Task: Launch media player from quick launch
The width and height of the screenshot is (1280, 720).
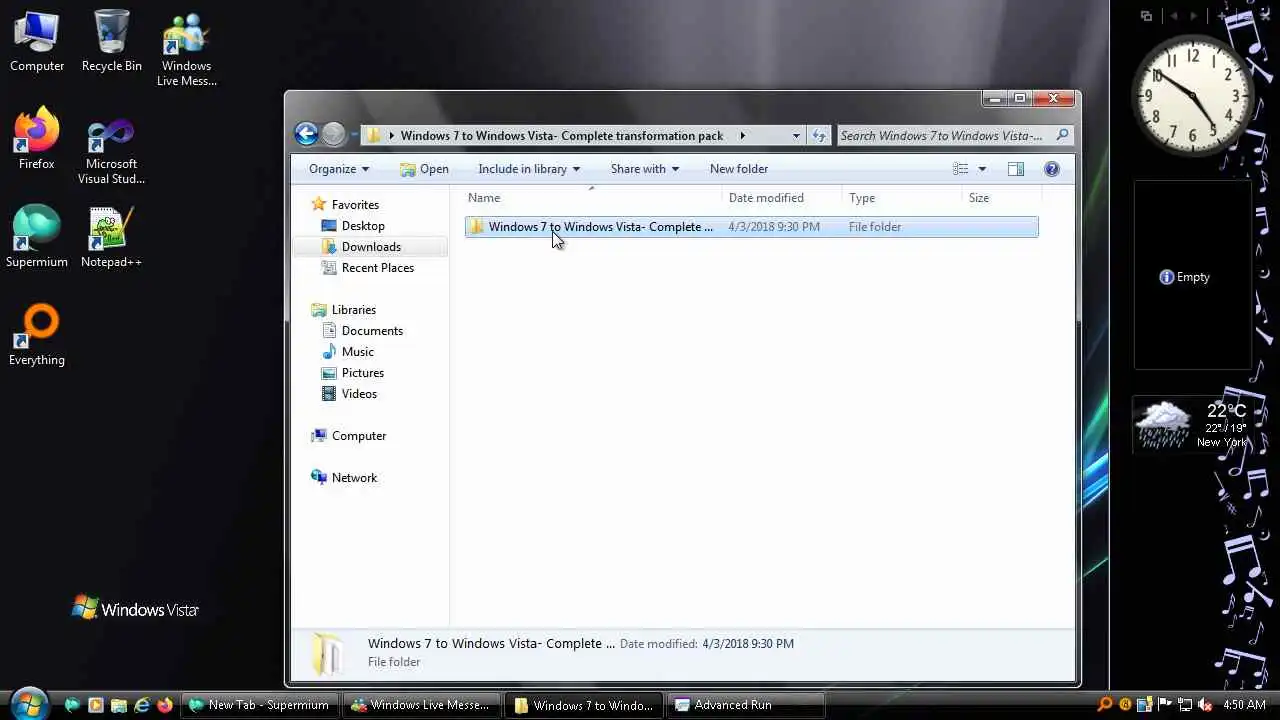Action: (96, 705)
